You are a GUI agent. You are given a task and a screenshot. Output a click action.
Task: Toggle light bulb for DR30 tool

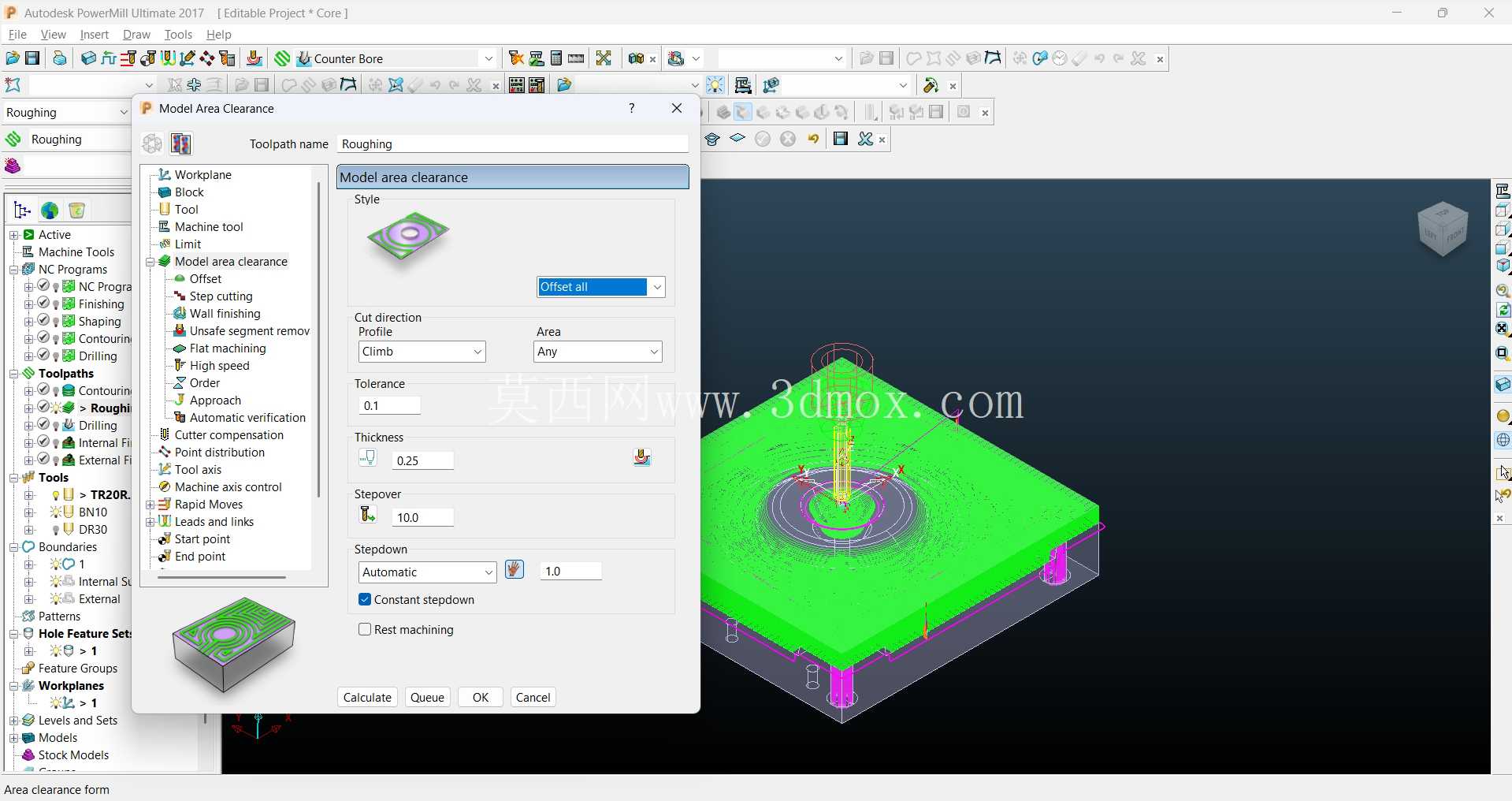(x=56, y=530)
